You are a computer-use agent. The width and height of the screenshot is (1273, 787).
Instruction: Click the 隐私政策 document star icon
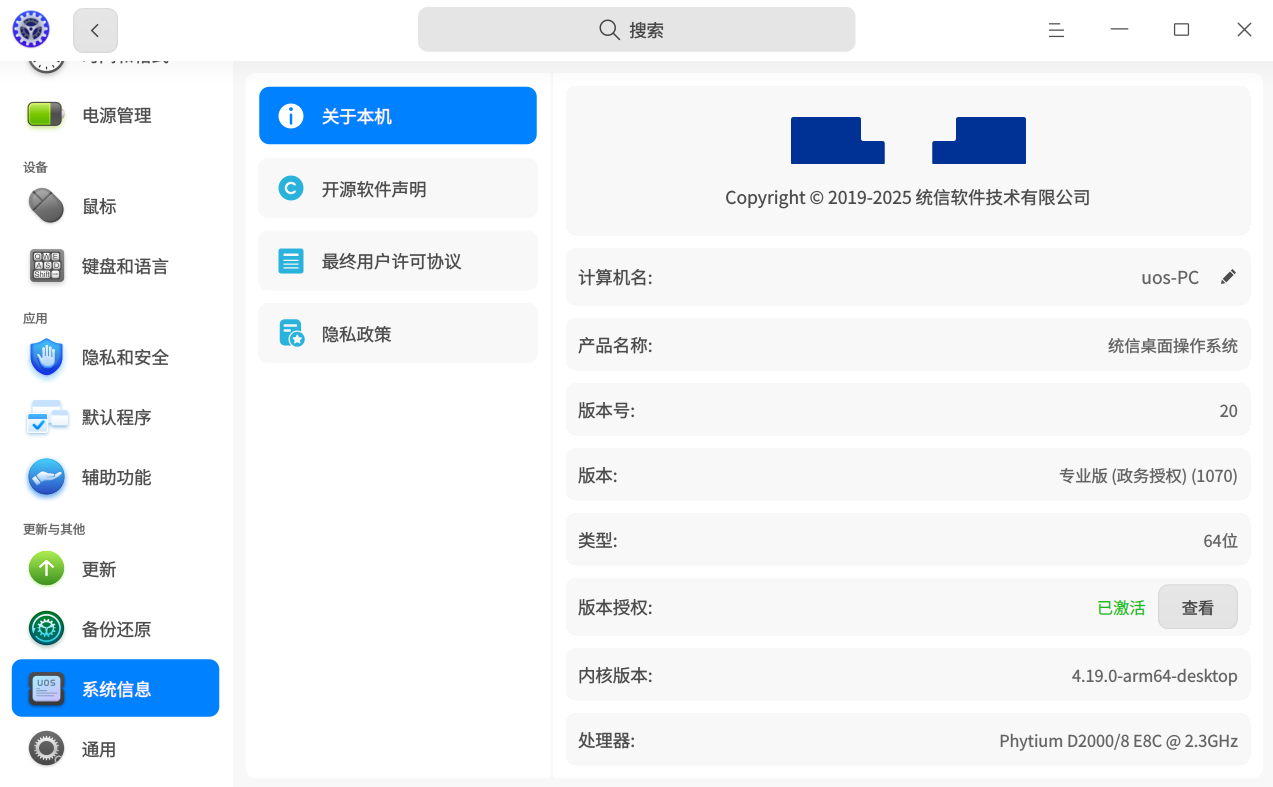click(291, 333)
